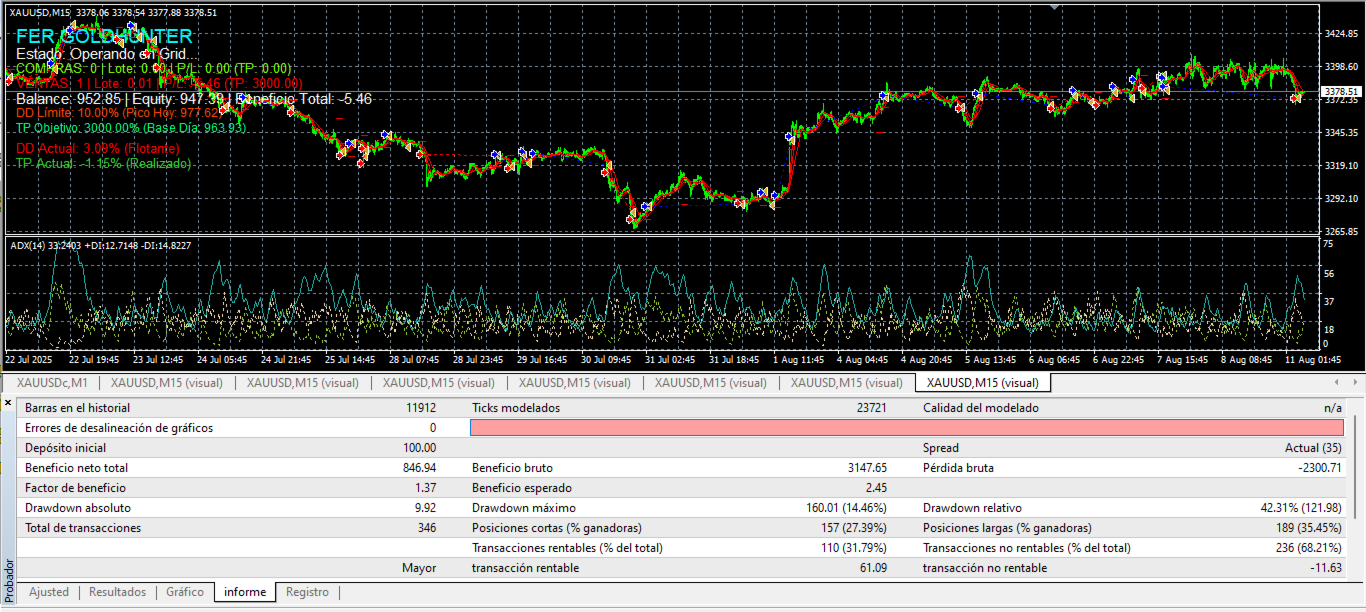1366x612 pixels.
Task: Click the 'Transacciones rentables' value 110 (31.79%)
Action: coord(852,548)
